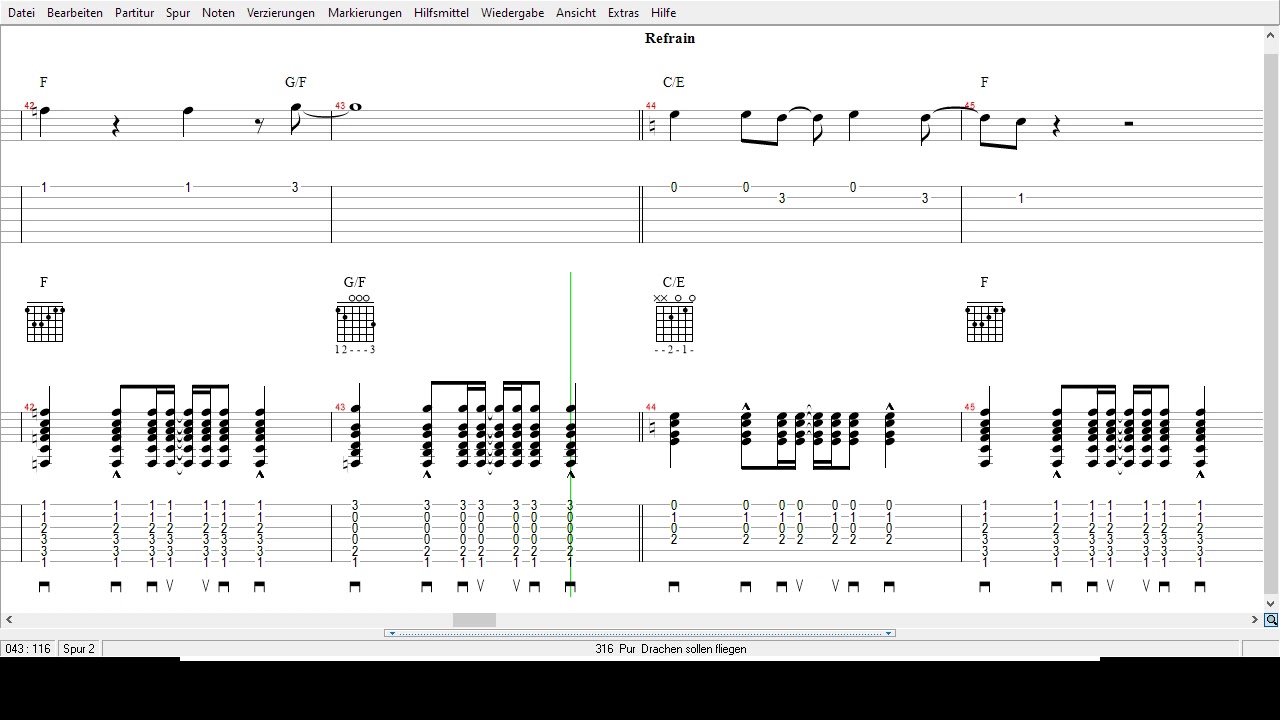Open the Verzierungen menu

coord(281,13)
